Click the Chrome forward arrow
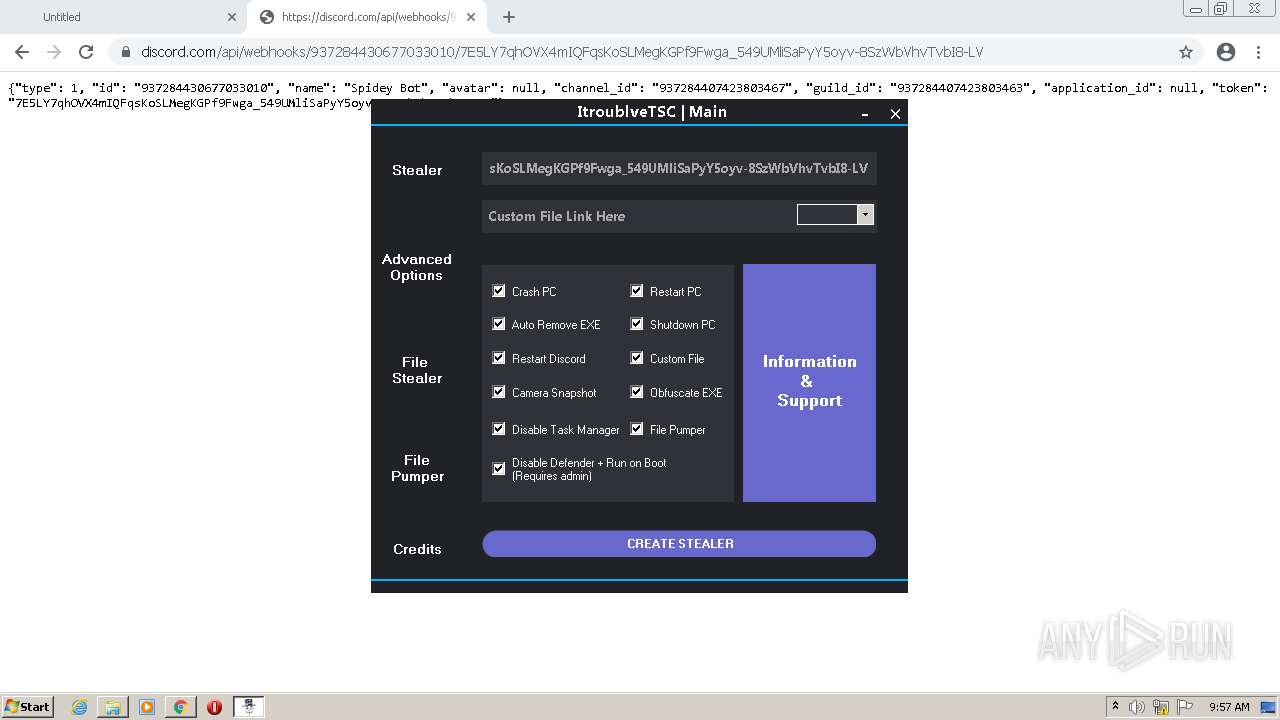Image resolution: width=1280 pixels, height=720 pixels. 54,52
